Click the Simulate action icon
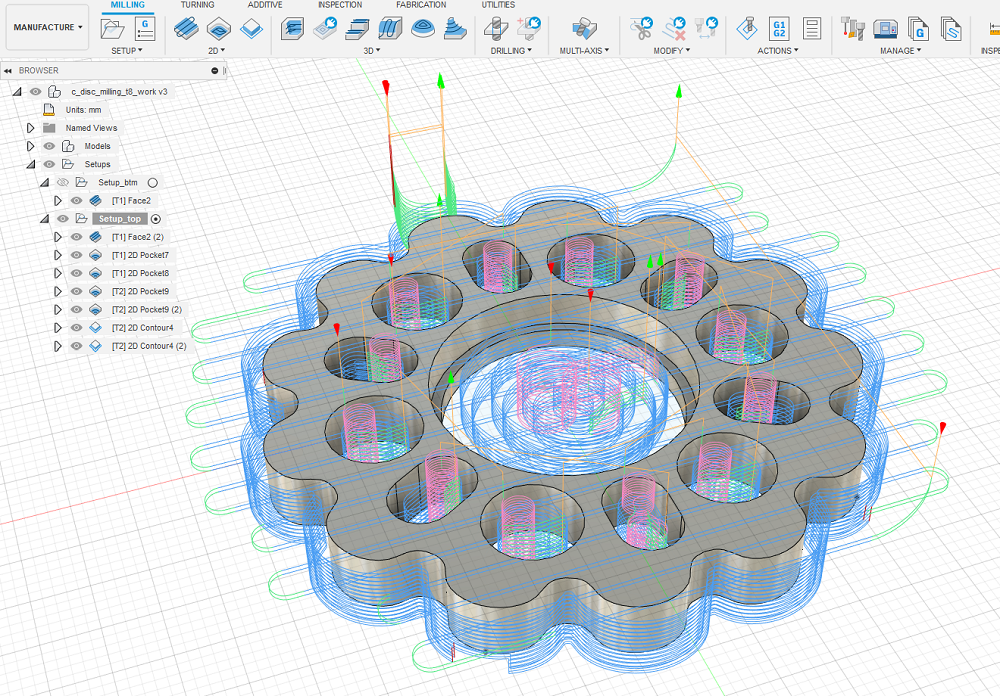1000x696 pixels. (x=747, y=29)
